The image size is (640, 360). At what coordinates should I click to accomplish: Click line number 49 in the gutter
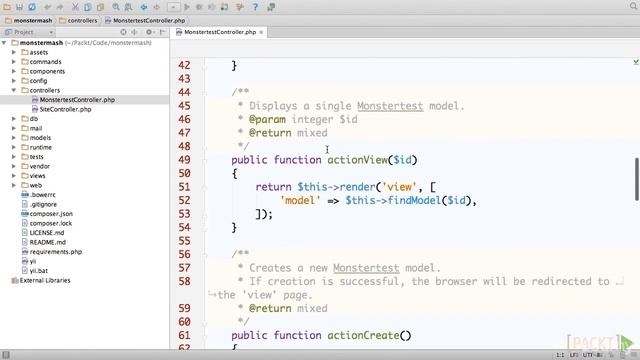tap(184, 160)
